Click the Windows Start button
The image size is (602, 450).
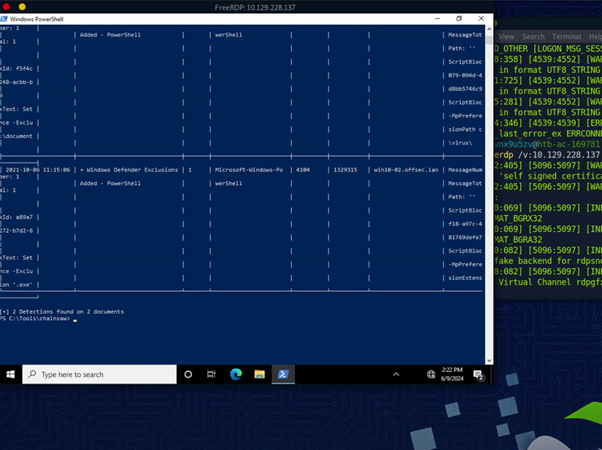click(10, 374)
